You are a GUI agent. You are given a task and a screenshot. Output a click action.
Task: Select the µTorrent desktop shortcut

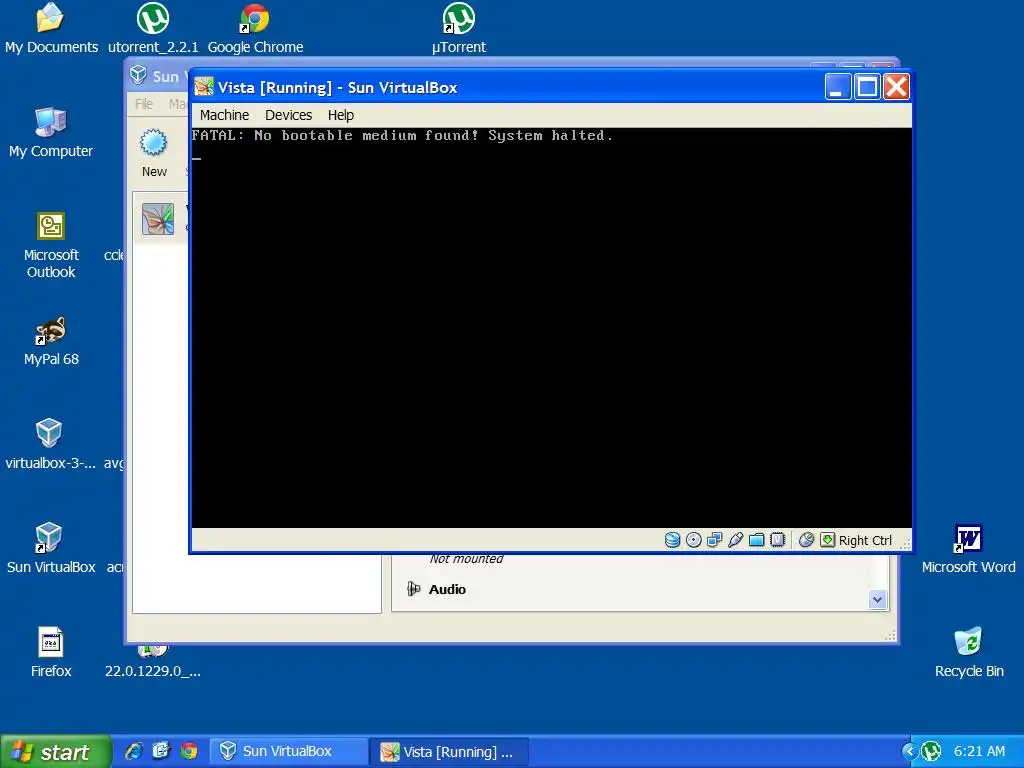pos(459,29)
